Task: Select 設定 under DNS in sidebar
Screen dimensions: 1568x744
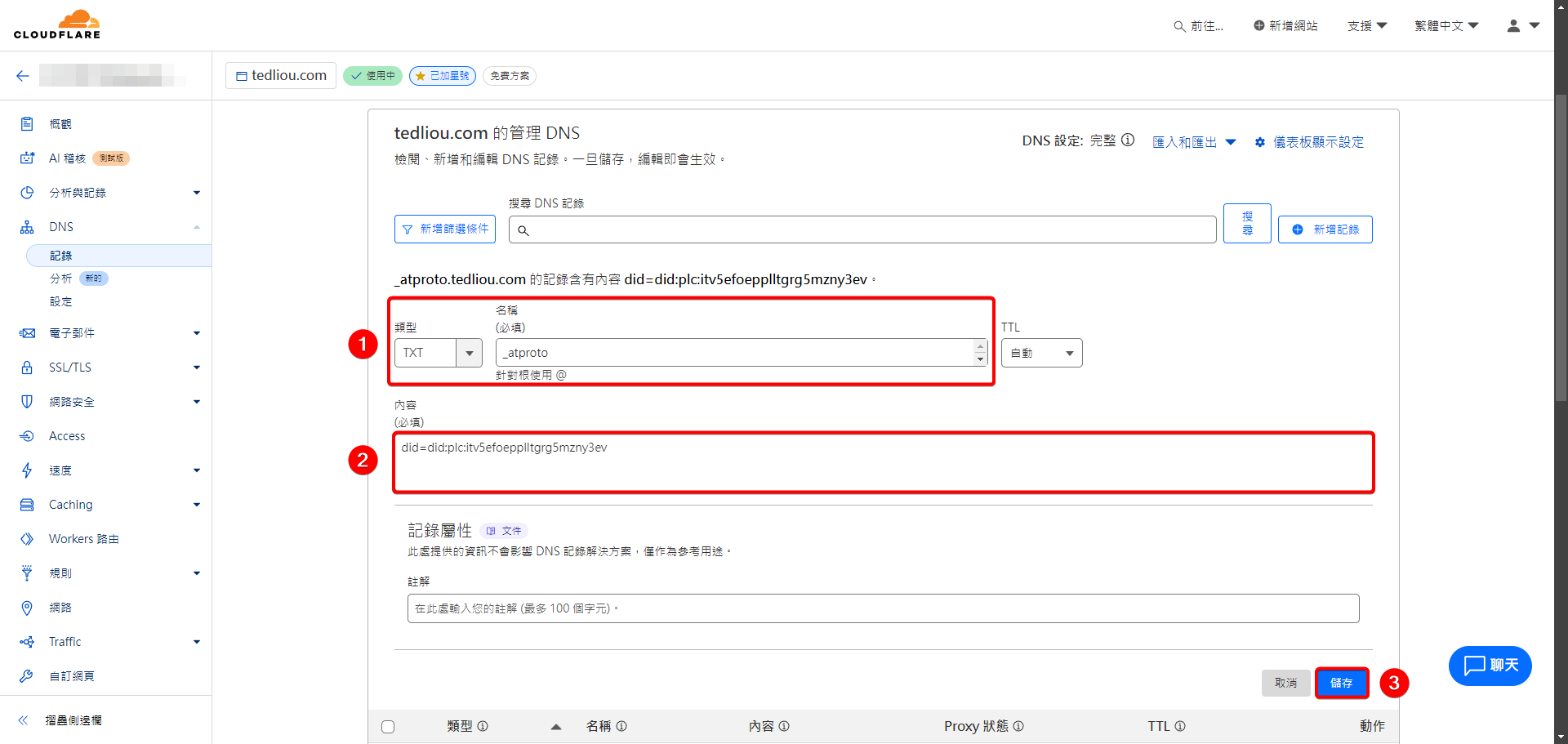Action: pos(61,301)
